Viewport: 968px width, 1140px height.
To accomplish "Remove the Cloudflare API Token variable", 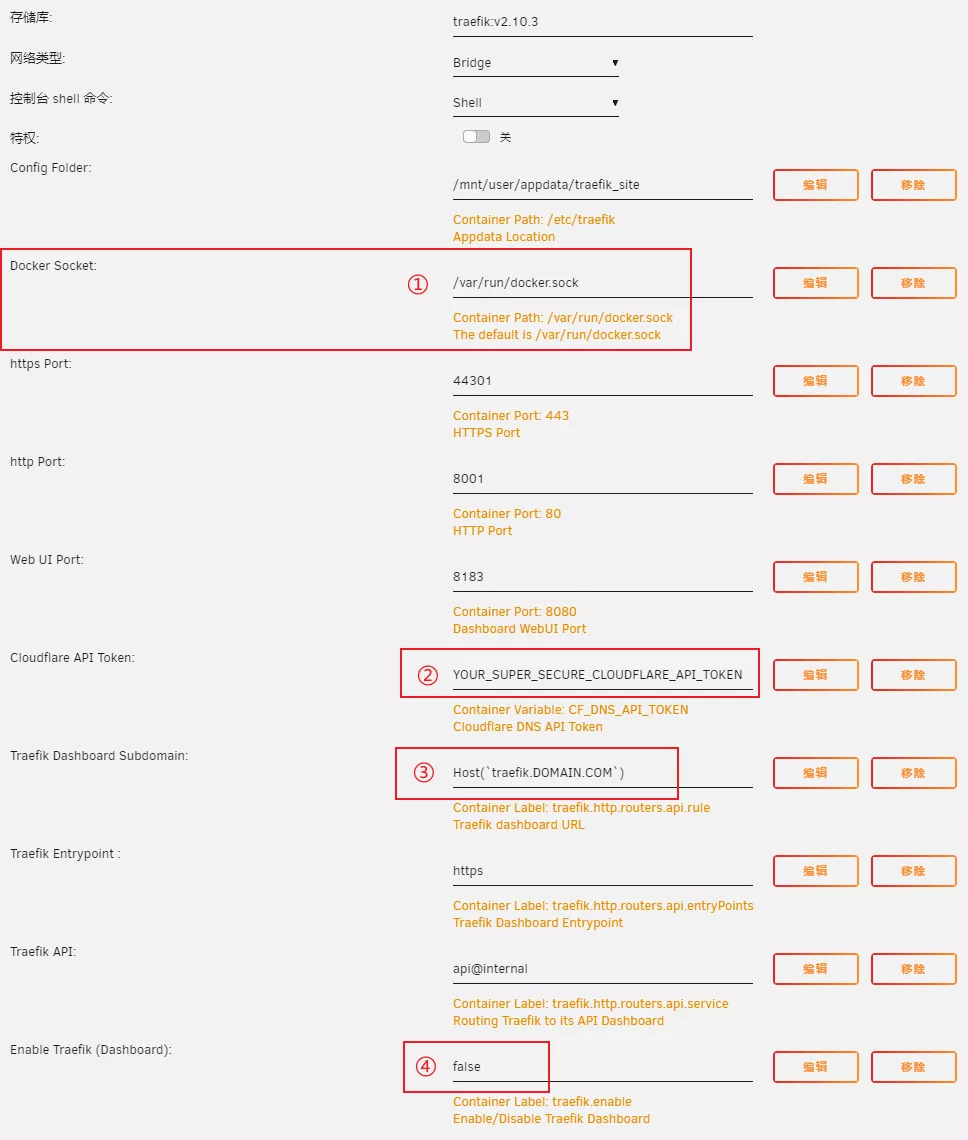I will [913, 675].
